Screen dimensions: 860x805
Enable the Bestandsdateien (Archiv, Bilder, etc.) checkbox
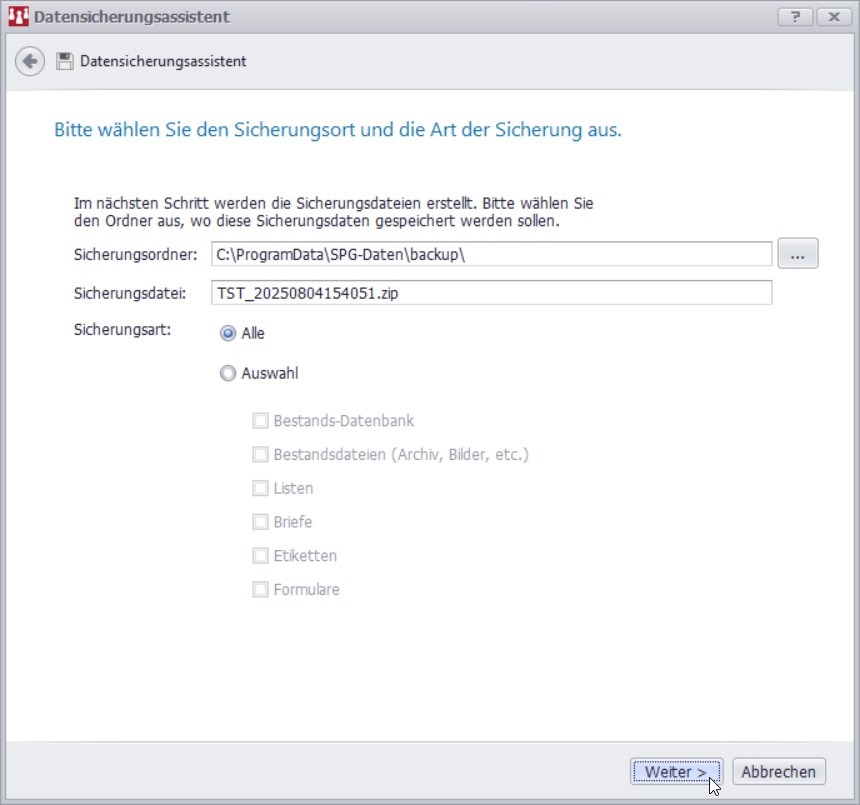[261, 455]
